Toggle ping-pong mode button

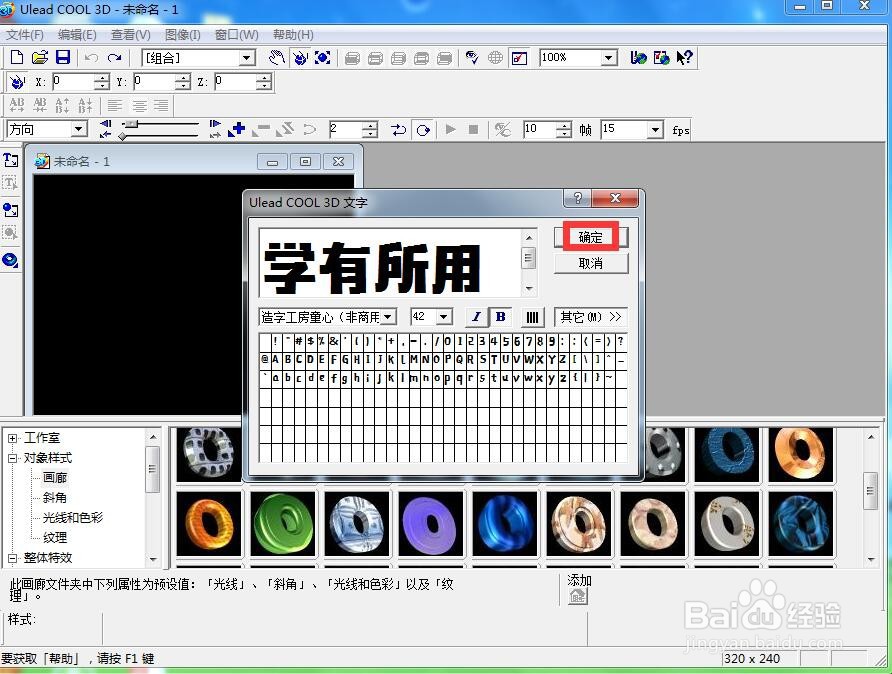click(398, 130)
